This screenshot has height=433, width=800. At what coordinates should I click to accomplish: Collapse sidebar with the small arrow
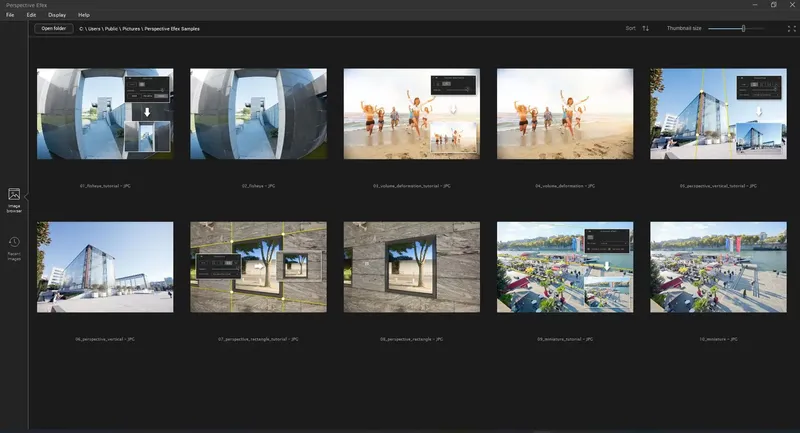[26, 196]
